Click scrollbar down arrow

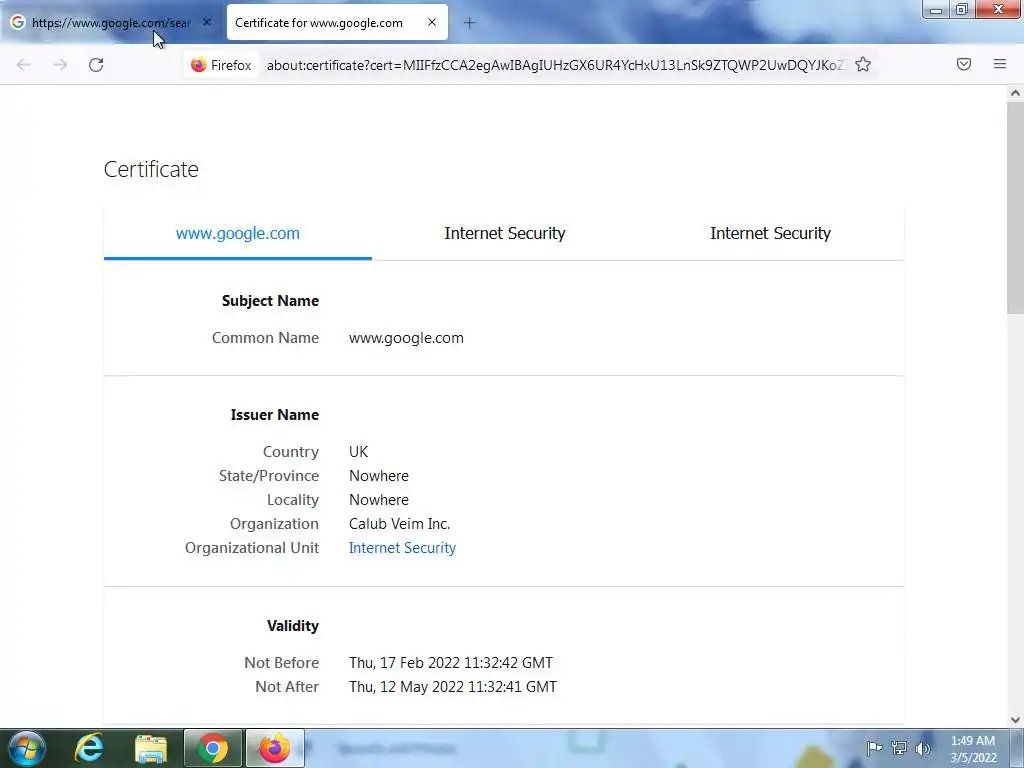[x=1015, y=720]
